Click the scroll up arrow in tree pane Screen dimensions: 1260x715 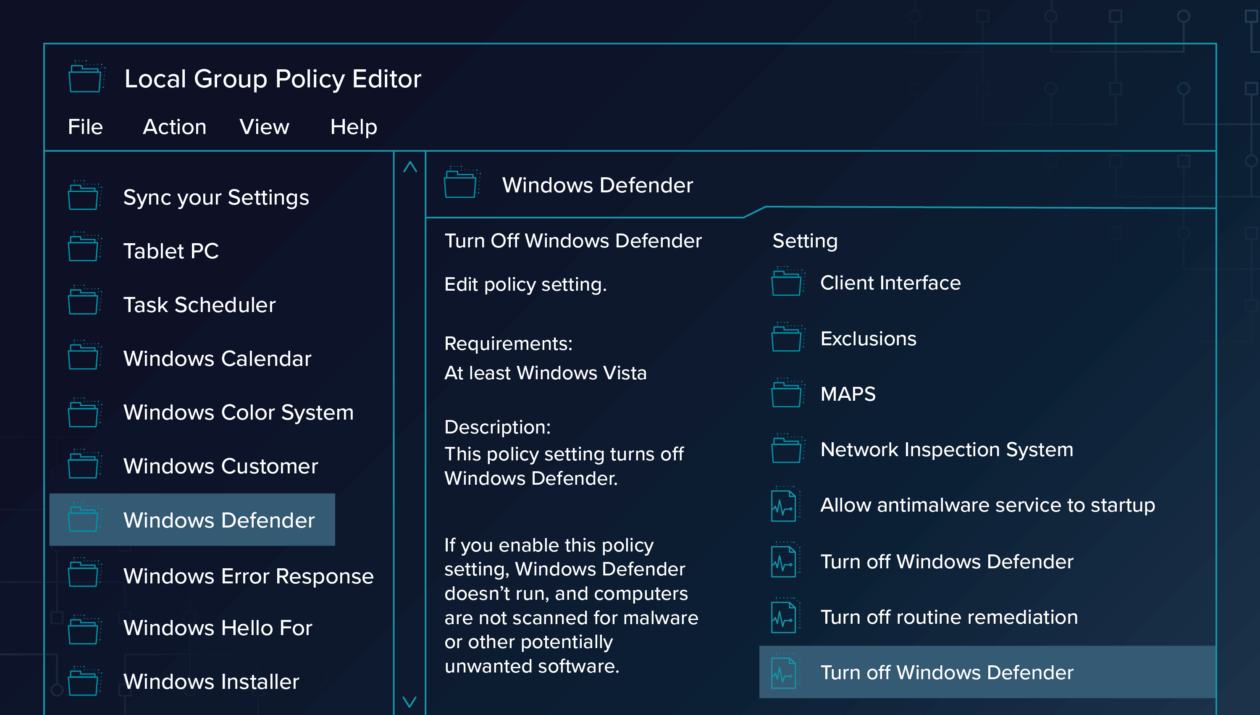point(410,168)
